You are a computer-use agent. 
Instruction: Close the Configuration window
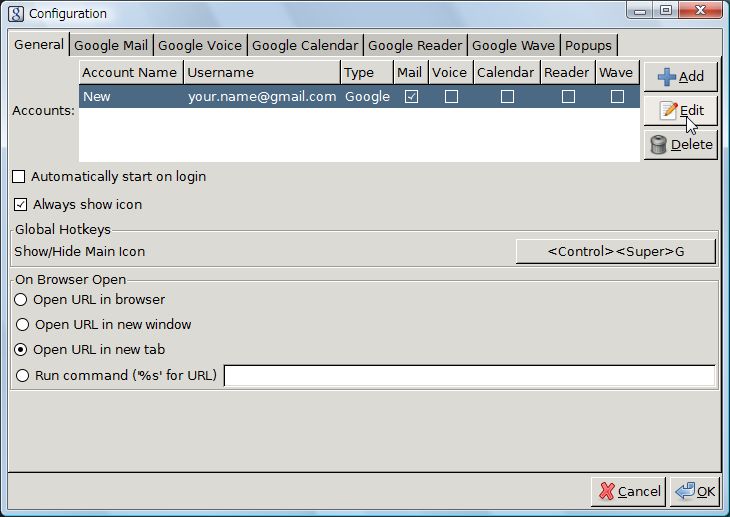[700, 11]
